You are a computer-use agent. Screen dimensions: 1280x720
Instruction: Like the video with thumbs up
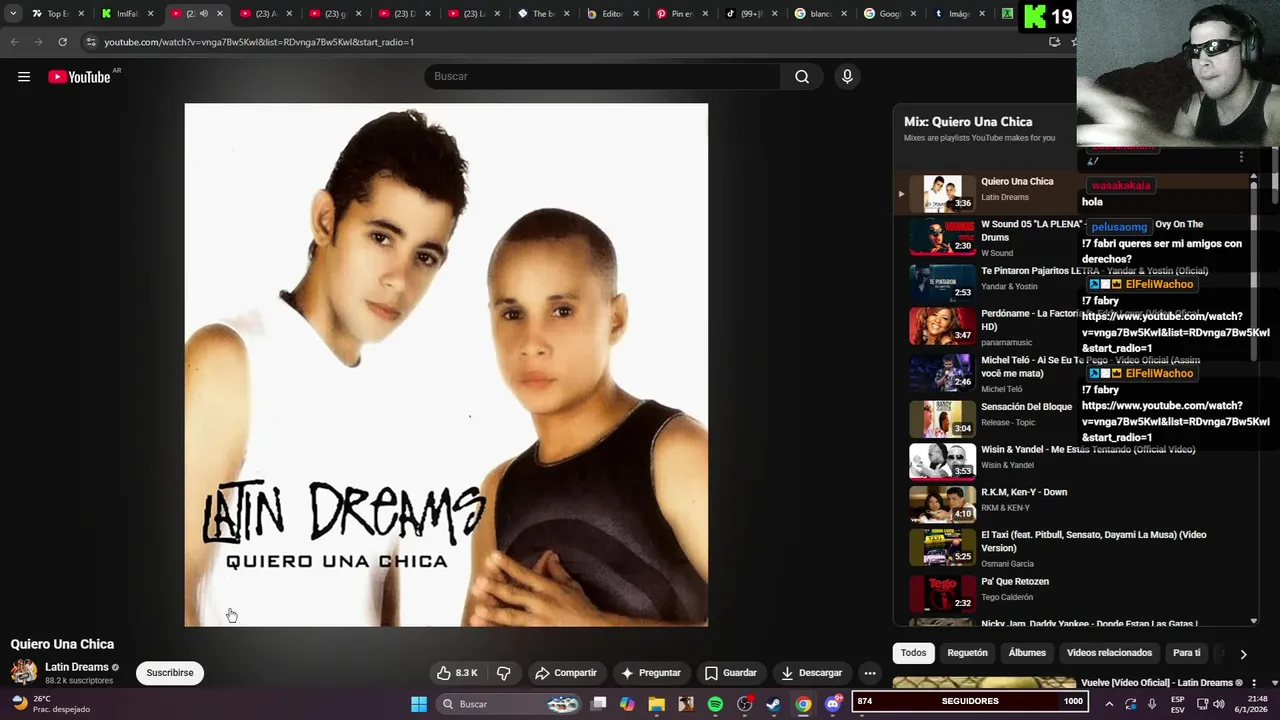457,673
